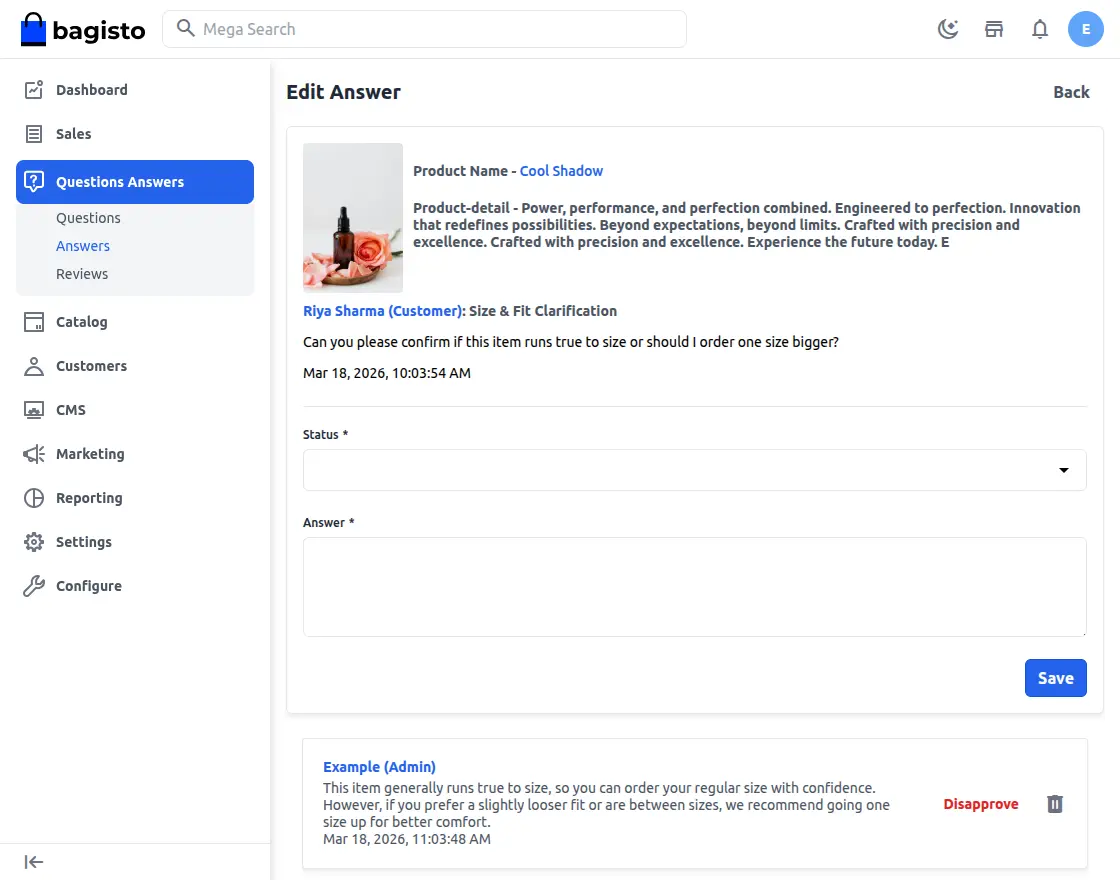Open the Status dropdown
The height and width of the screenshot is (880, 1120).
(694, 470)
